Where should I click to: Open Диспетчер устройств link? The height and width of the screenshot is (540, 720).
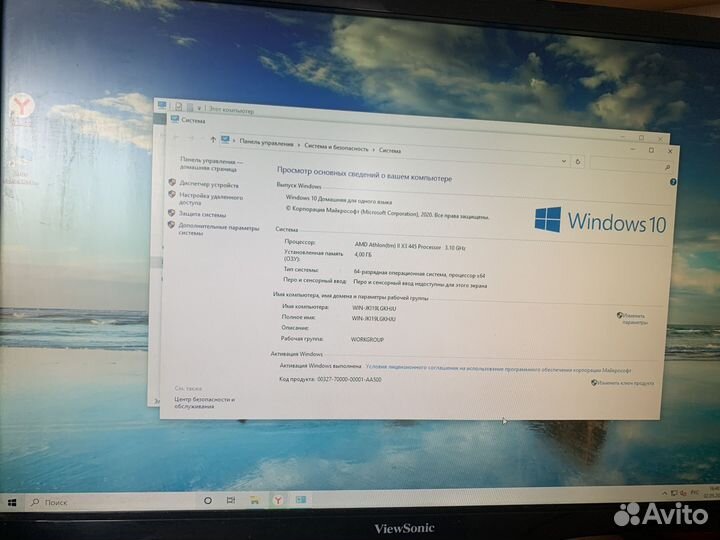tap(209, 185)
